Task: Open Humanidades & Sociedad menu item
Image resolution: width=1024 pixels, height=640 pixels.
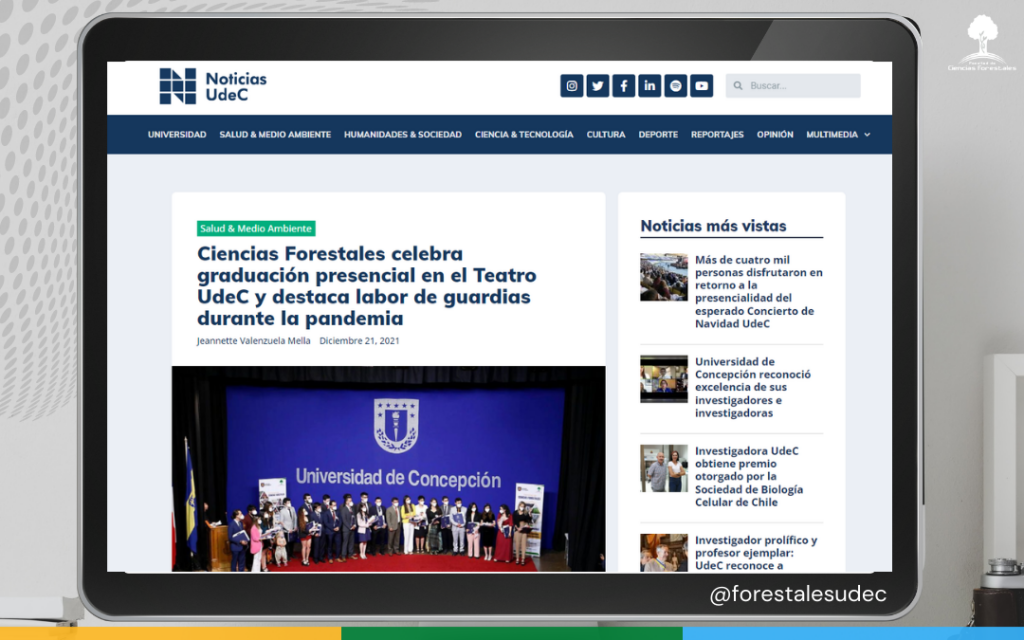Action: pyautogui.click(x=403, y=135)
